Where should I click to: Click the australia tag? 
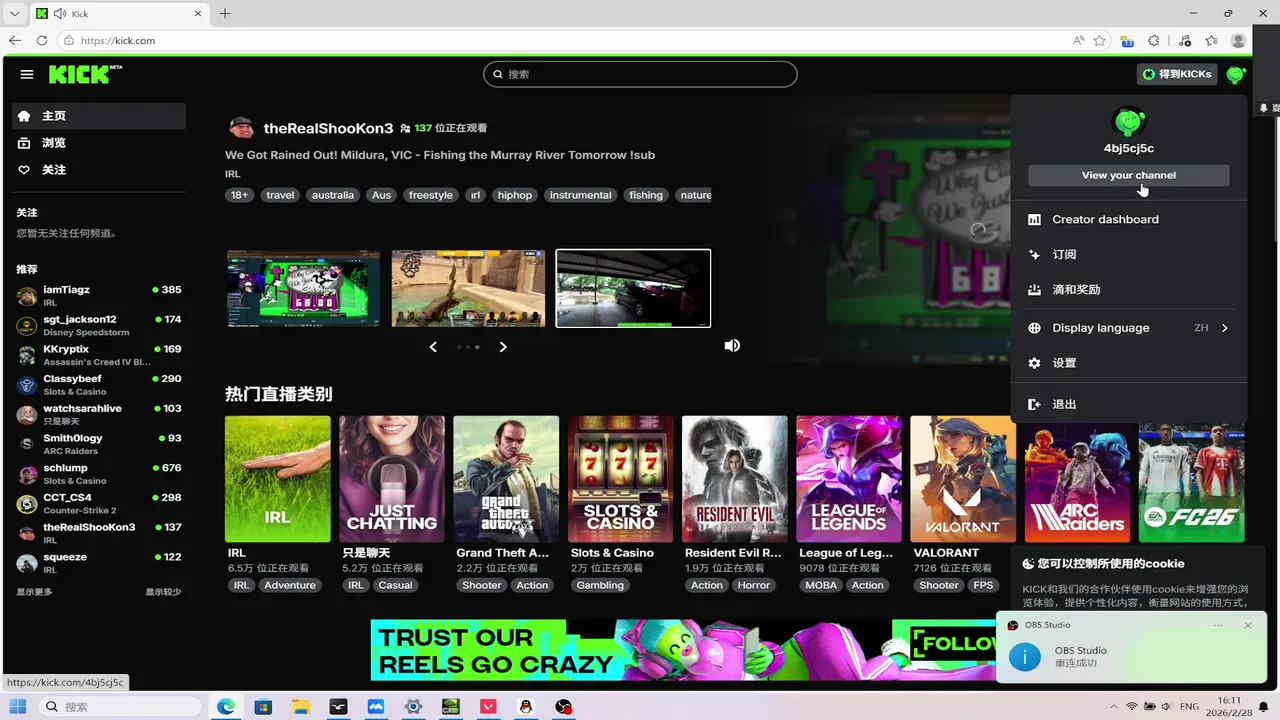point(333,195)
